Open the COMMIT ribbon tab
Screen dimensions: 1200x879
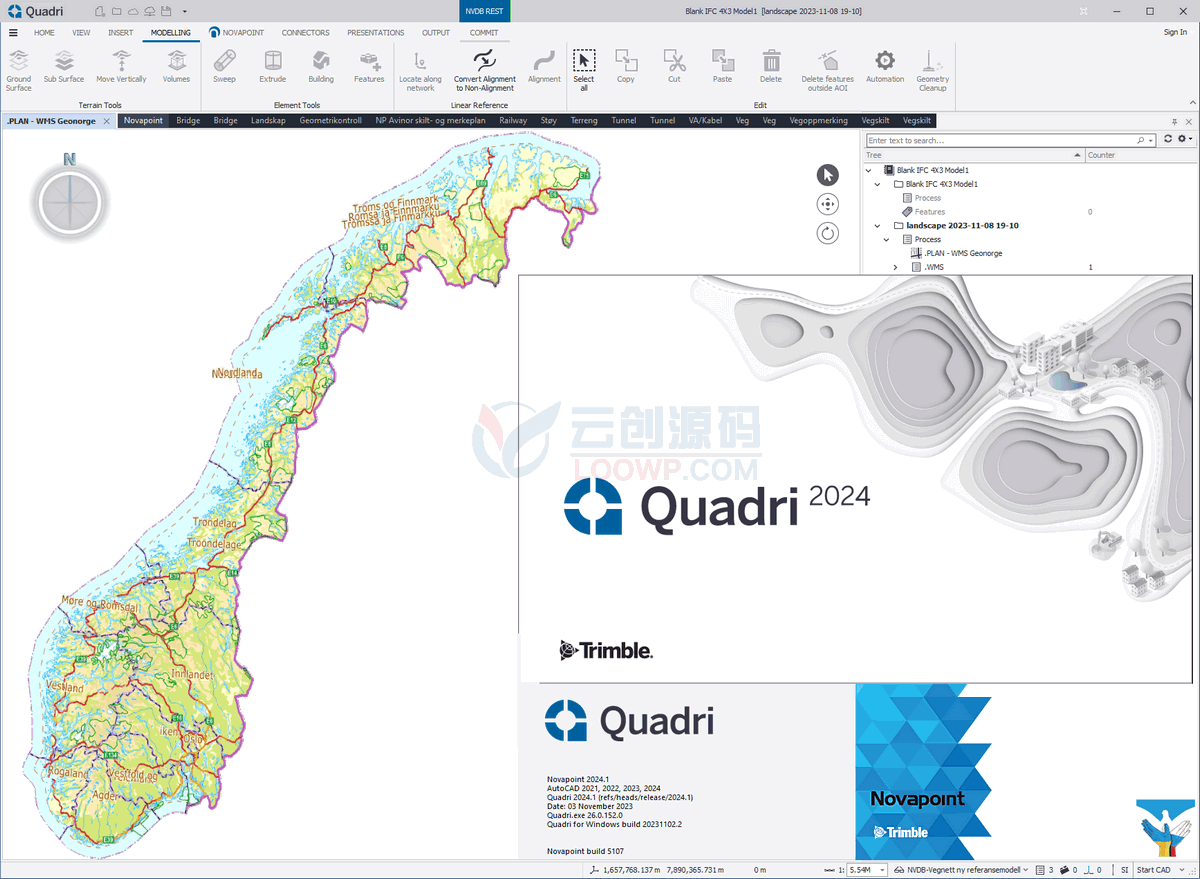click(x=484, y=32)
